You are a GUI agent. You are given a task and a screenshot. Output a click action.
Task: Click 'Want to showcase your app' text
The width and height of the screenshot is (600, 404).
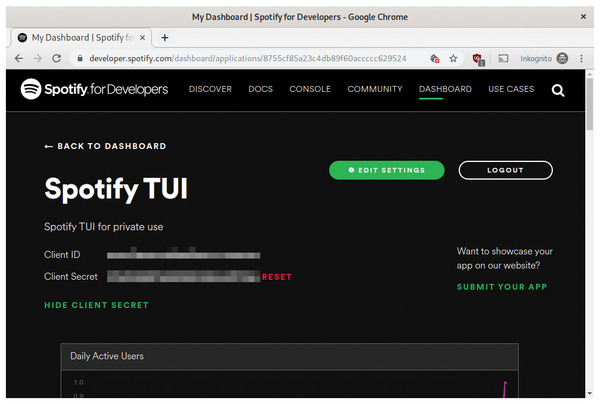504,258
